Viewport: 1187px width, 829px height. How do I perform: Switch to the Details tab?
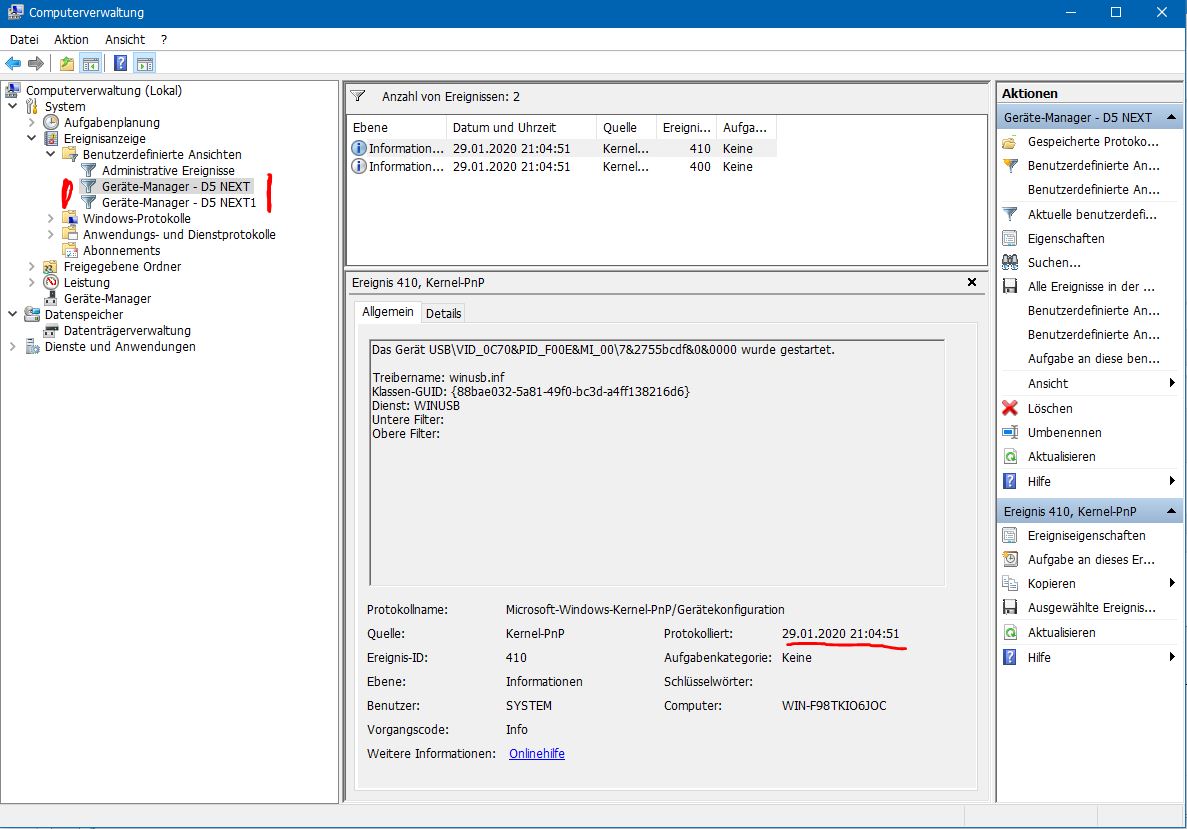[443, 313]
